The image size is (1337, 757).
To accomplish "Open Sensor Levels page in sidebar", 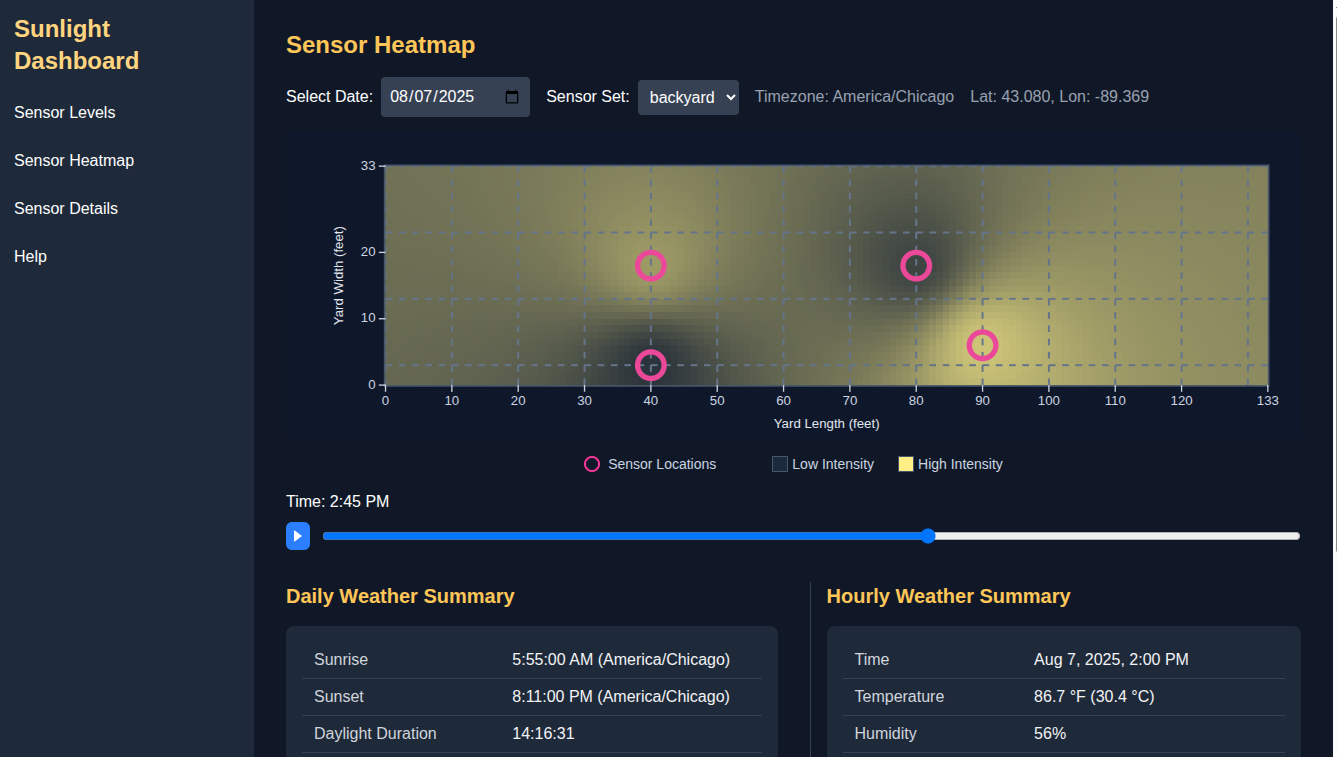I will [65, 113].
